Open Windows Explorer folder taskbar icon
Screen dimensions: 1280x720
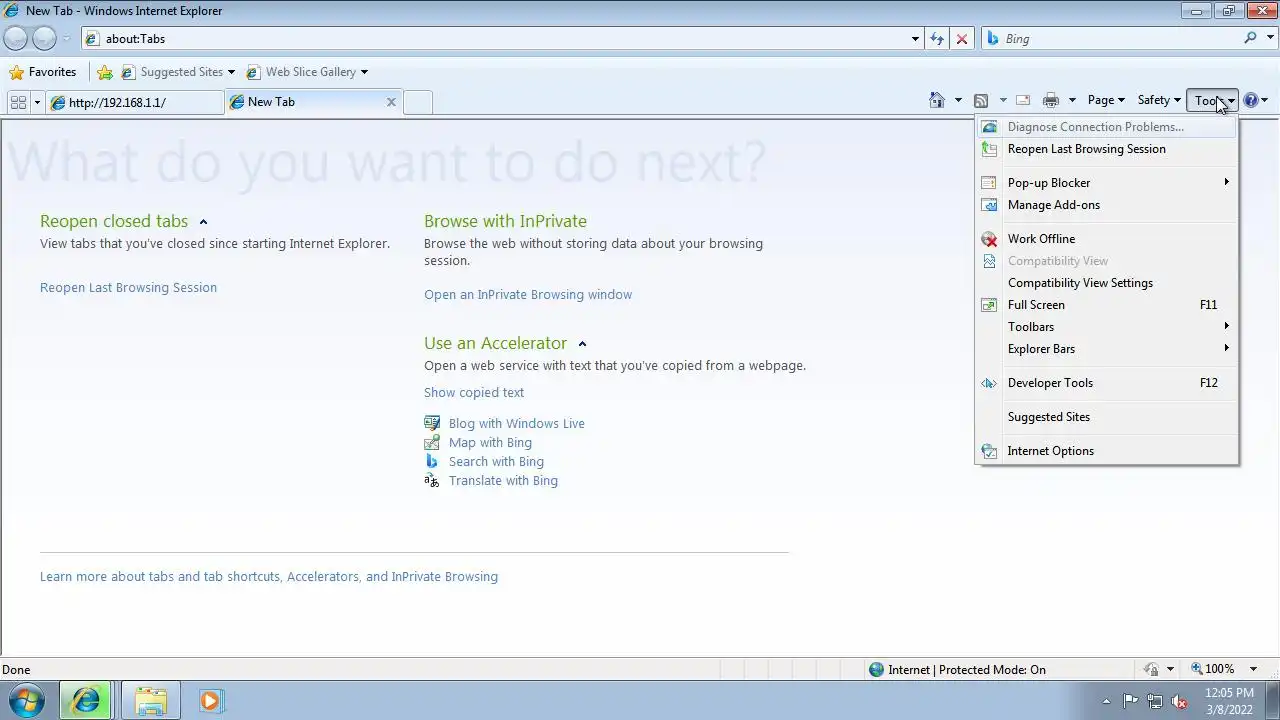pos(151,700)
